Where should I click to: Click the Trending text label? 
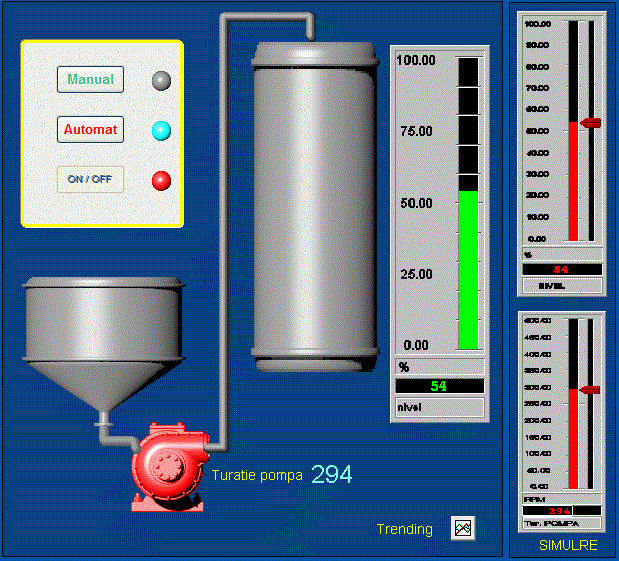[404, 529]
